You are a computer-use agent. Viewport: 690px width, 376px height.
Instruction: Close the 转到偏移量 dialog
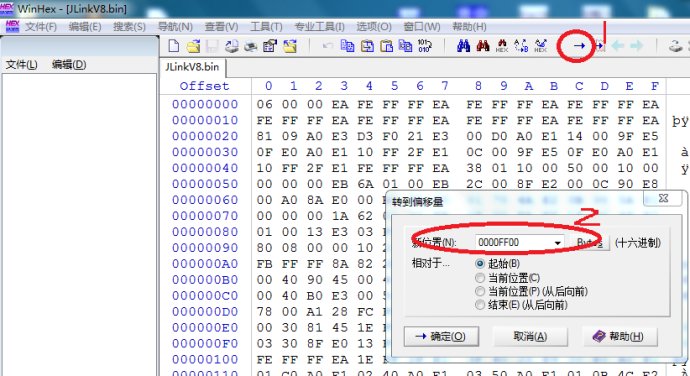[664, 198]
